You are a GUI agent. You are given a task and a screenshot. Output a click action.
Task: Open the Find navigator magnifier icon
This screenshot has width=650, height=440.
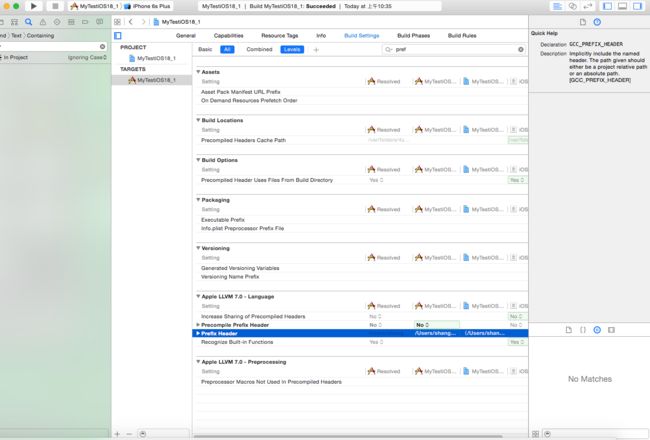tap(28, 22)
